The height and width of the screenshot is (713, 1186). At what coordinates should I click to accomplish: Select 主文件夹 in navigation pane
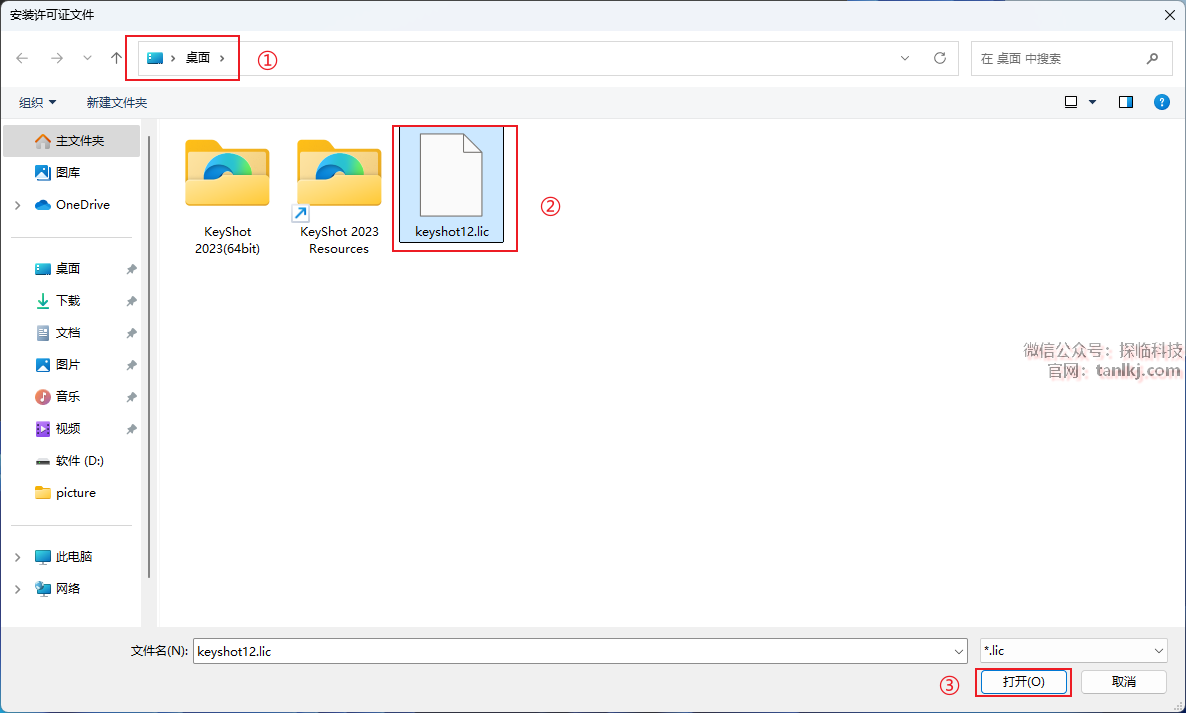tap(72, 141)
